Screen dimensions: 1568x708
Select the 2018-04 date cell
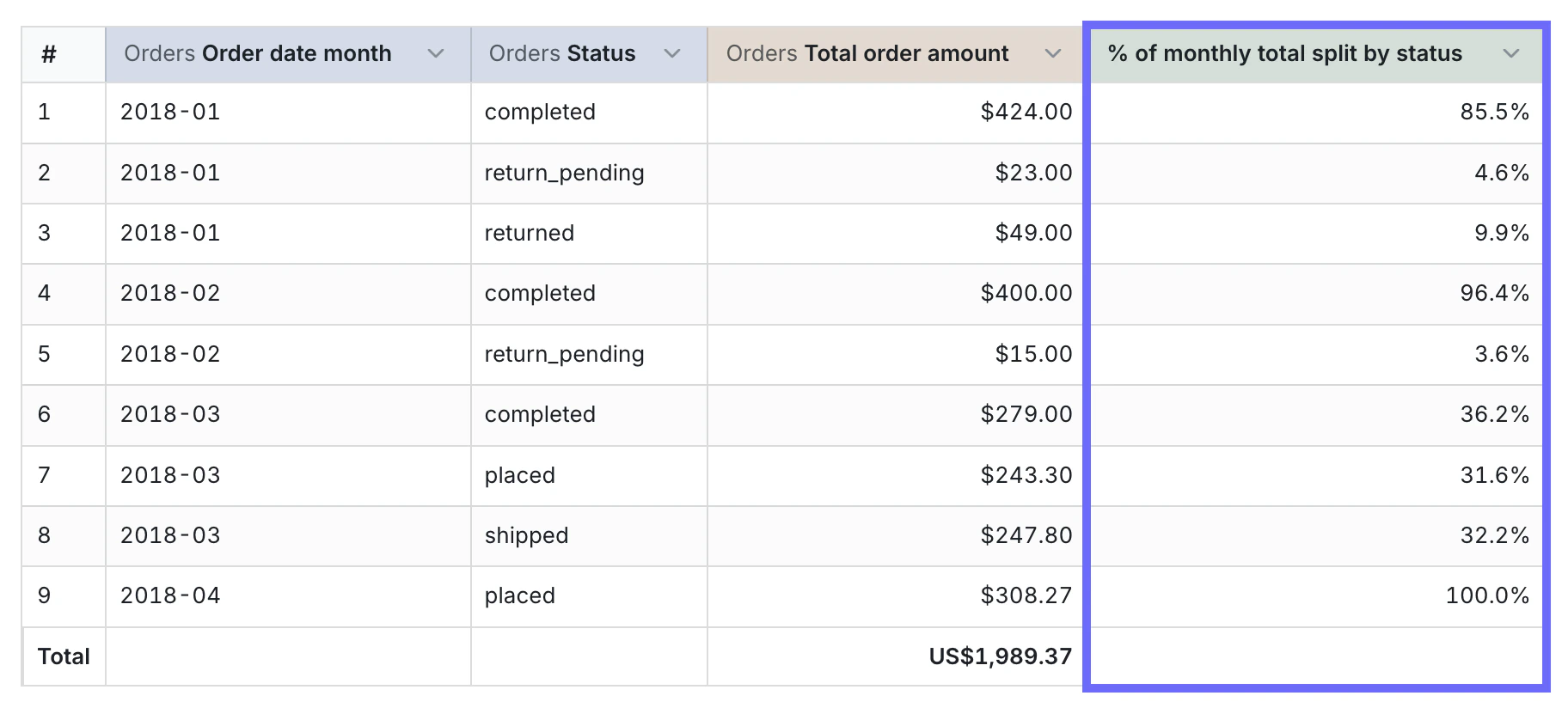(x=170, y=595)
